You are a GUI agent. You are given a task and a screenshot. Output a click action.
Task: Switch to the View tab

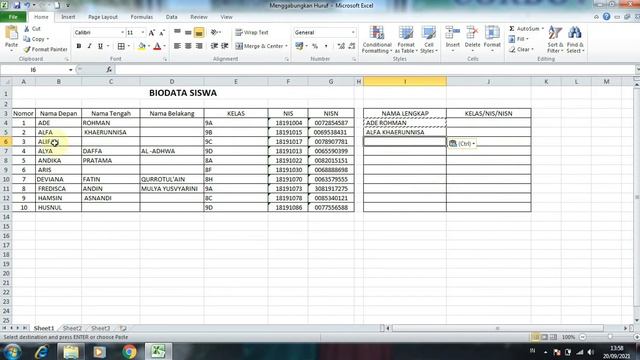(226, 17)
